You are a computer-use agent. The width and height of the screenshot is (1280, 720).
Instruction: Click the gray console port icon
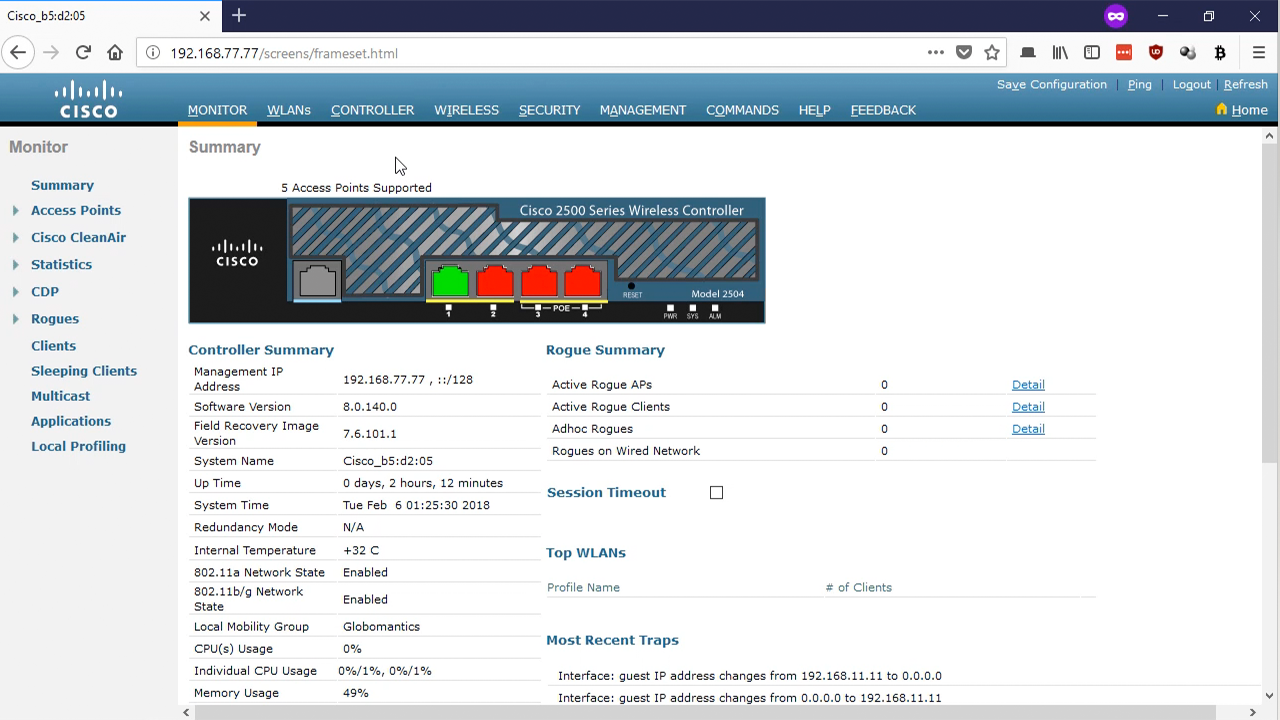[318, 280]
